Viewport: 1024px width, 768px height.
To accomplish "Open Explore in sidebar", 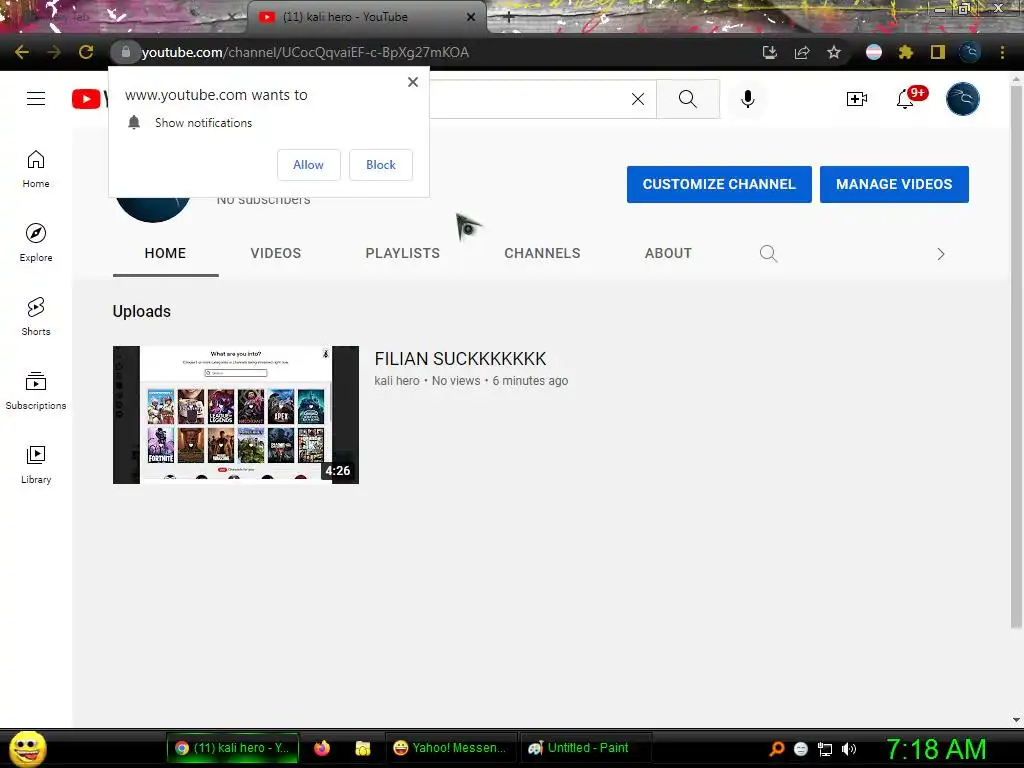I will (36, 242).
